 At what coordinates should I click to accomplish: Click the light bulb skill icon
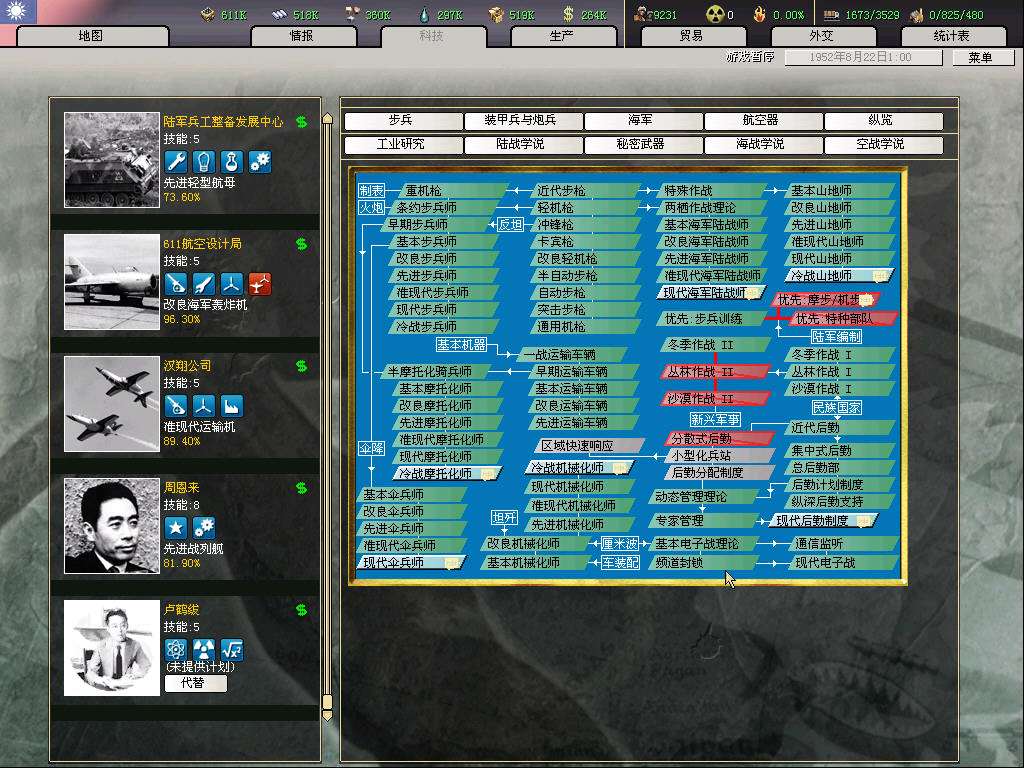pos(204,161)
